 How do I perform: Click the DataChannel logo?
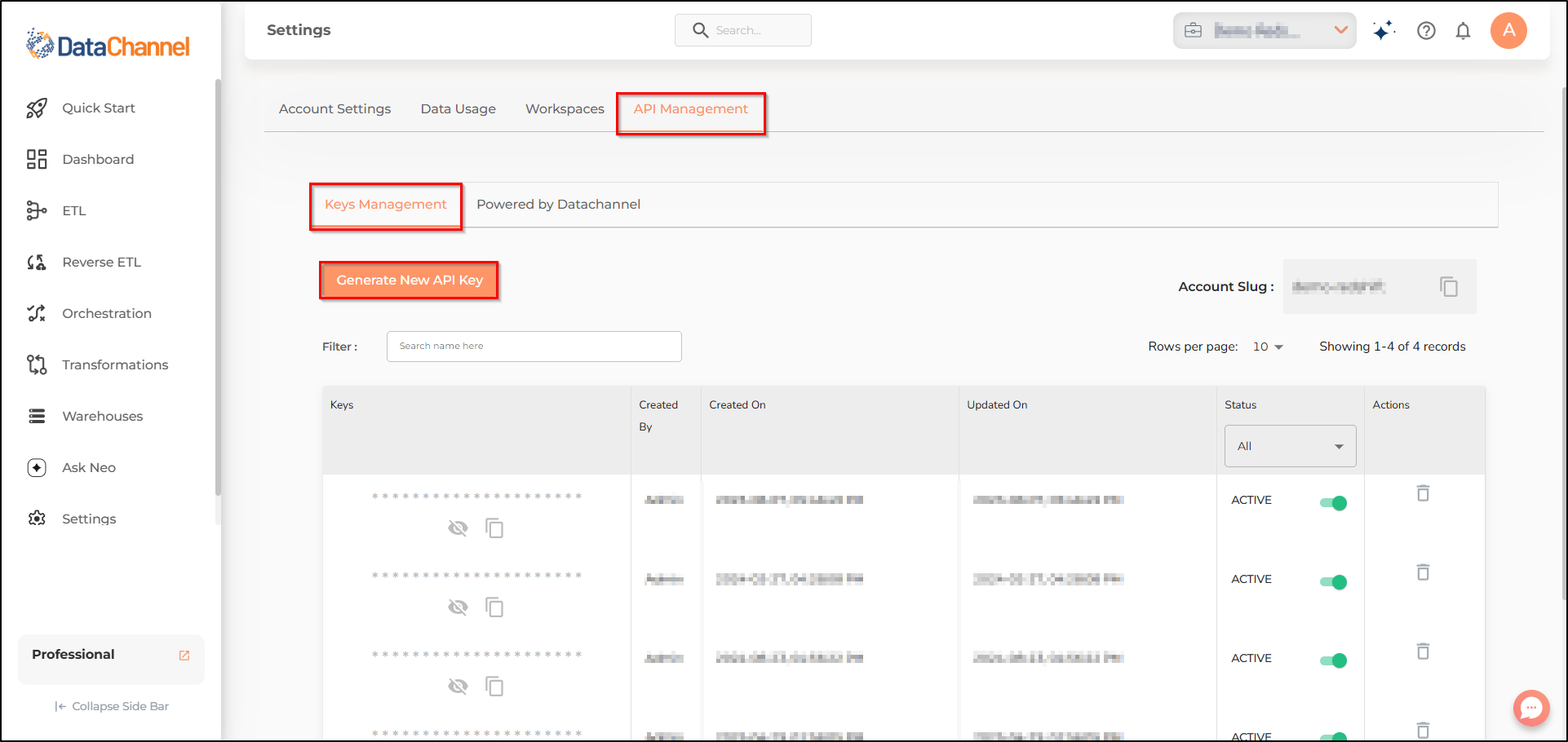pyautogui.click(x=108, y=45)
